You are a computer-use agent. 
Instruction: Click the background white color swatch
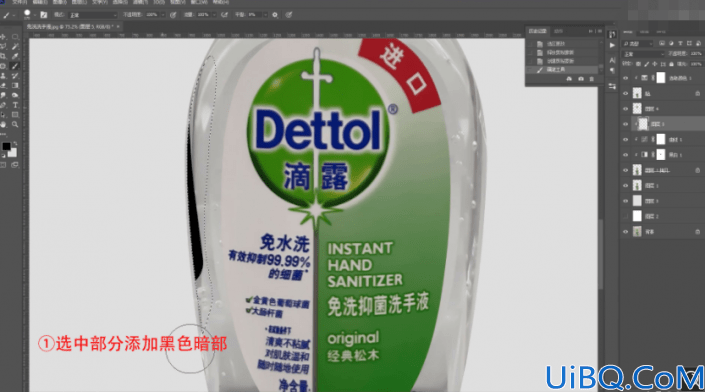click(x=13, y=153)
